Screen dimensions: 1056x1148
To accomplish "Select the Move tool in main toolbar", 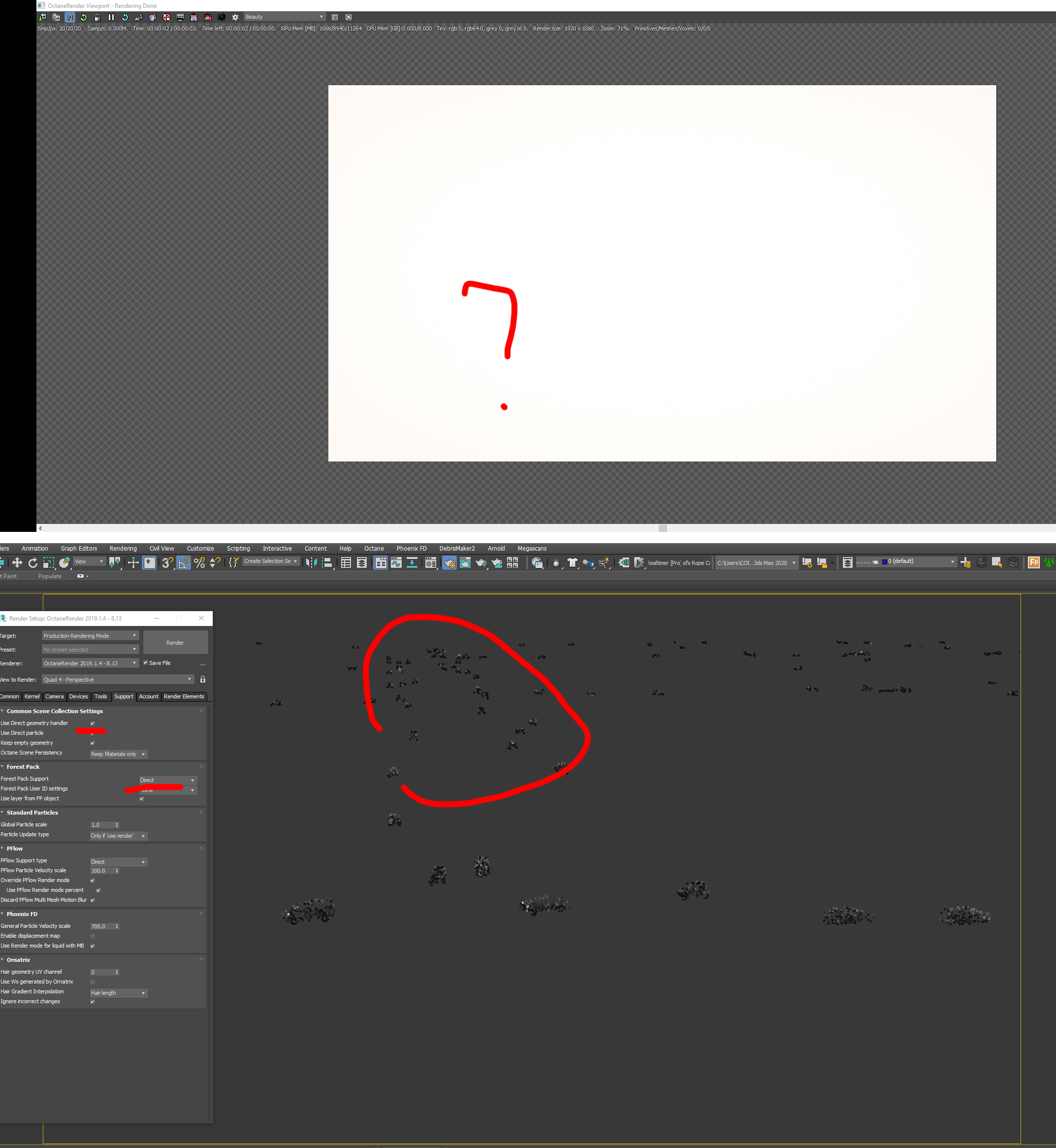I will click(17, 562).
